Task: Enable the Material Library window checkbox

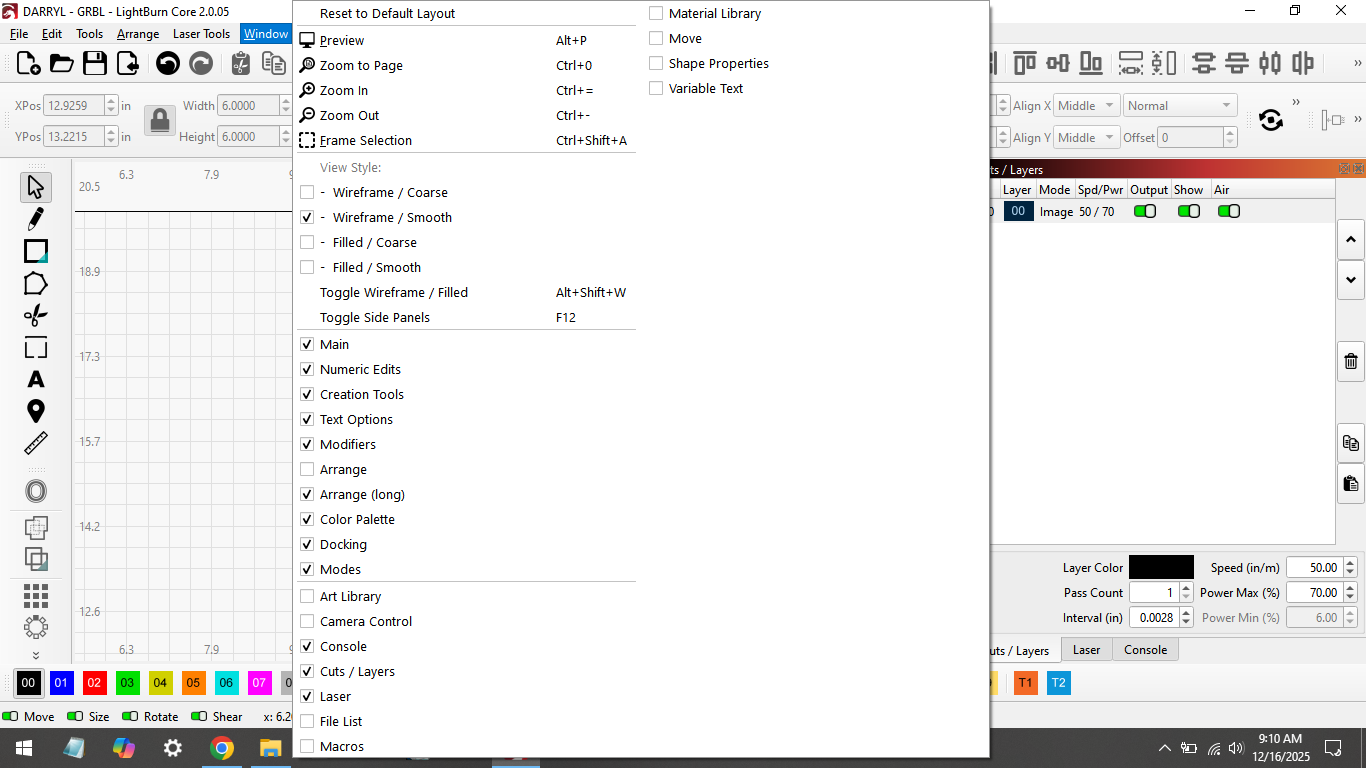Action: tap(657, 14)
